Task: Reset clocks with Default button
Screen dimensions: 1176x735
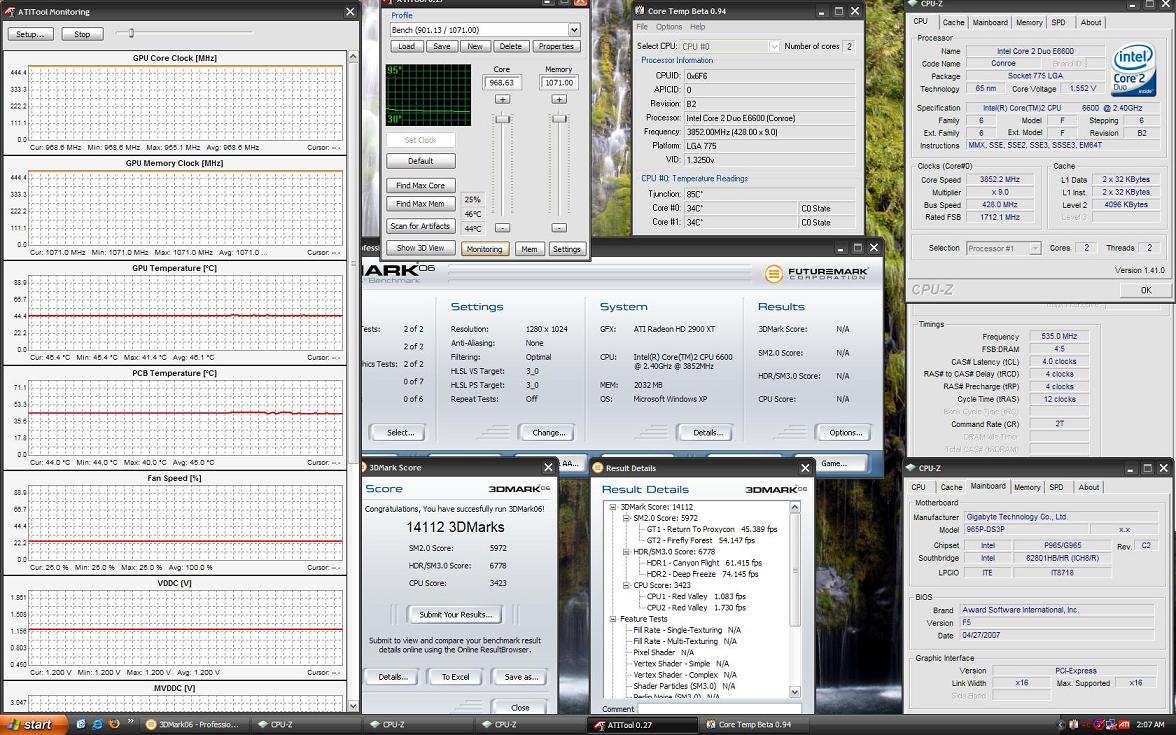Action: (x=421, y=161)
